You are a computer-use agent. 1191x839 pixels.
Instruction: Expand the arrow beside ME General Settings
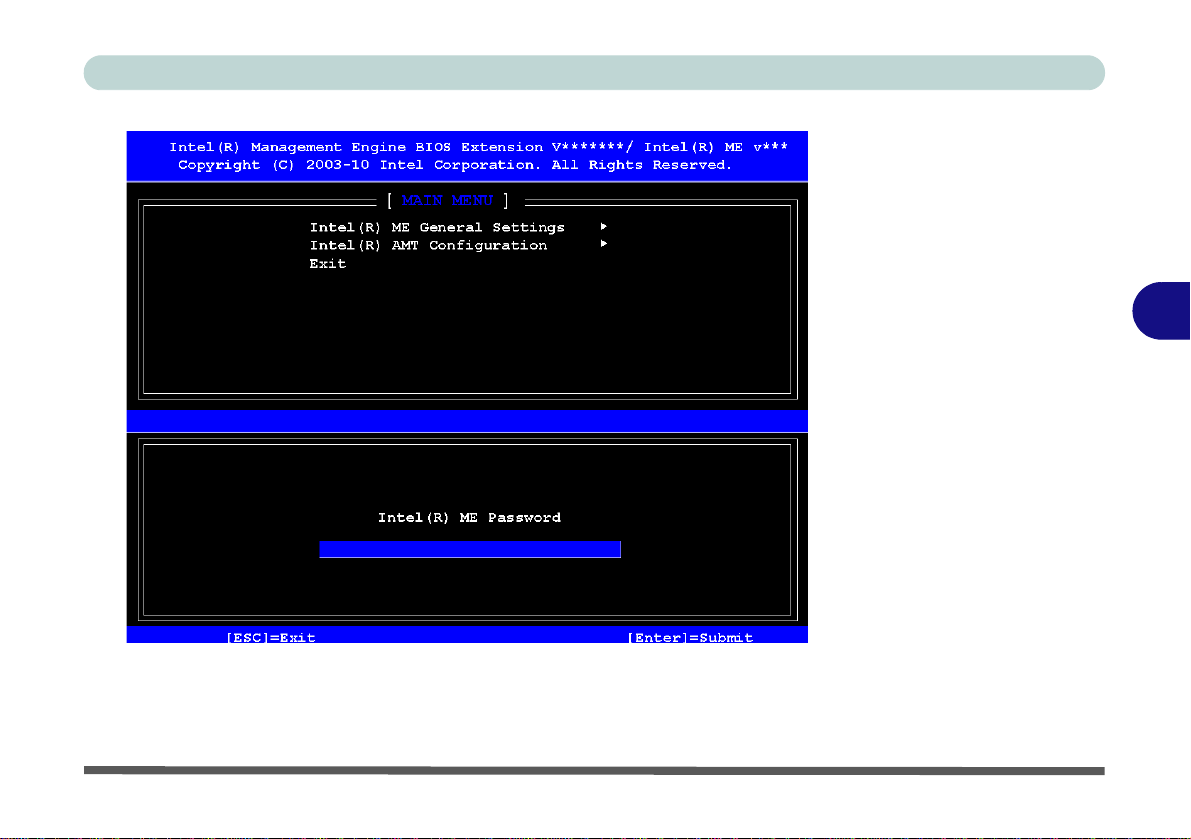click(x=604, y=226)
